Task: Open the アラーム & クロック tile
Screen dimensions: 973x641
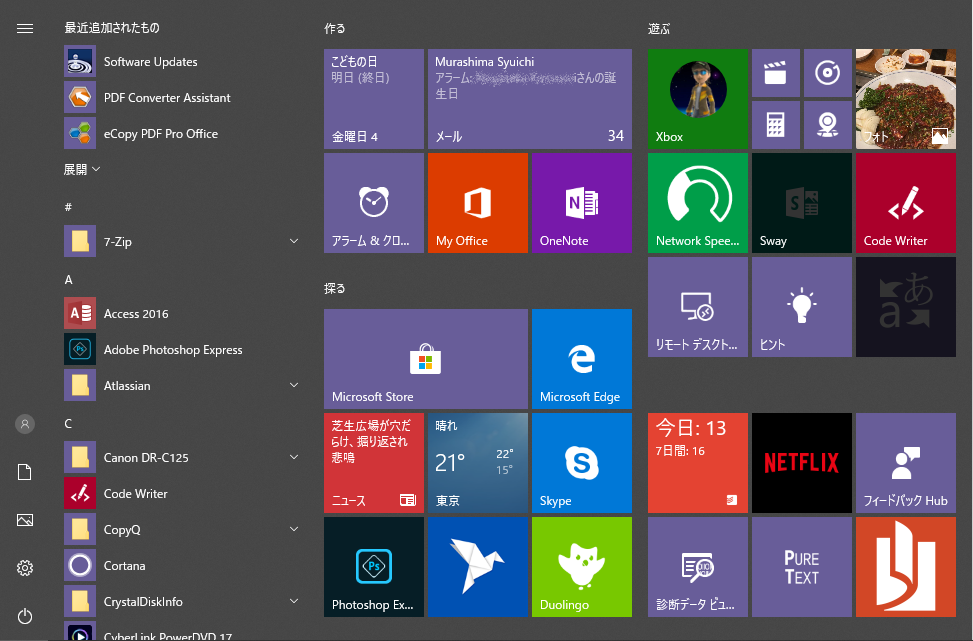Action: point(374,203)
